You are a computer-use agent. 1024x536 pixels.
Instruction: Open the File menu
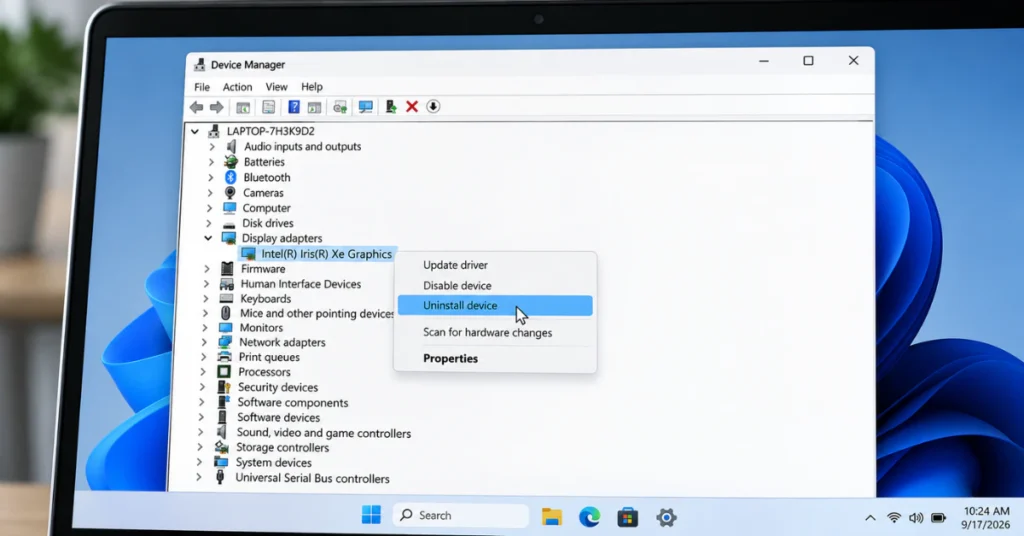coord(202,87)
